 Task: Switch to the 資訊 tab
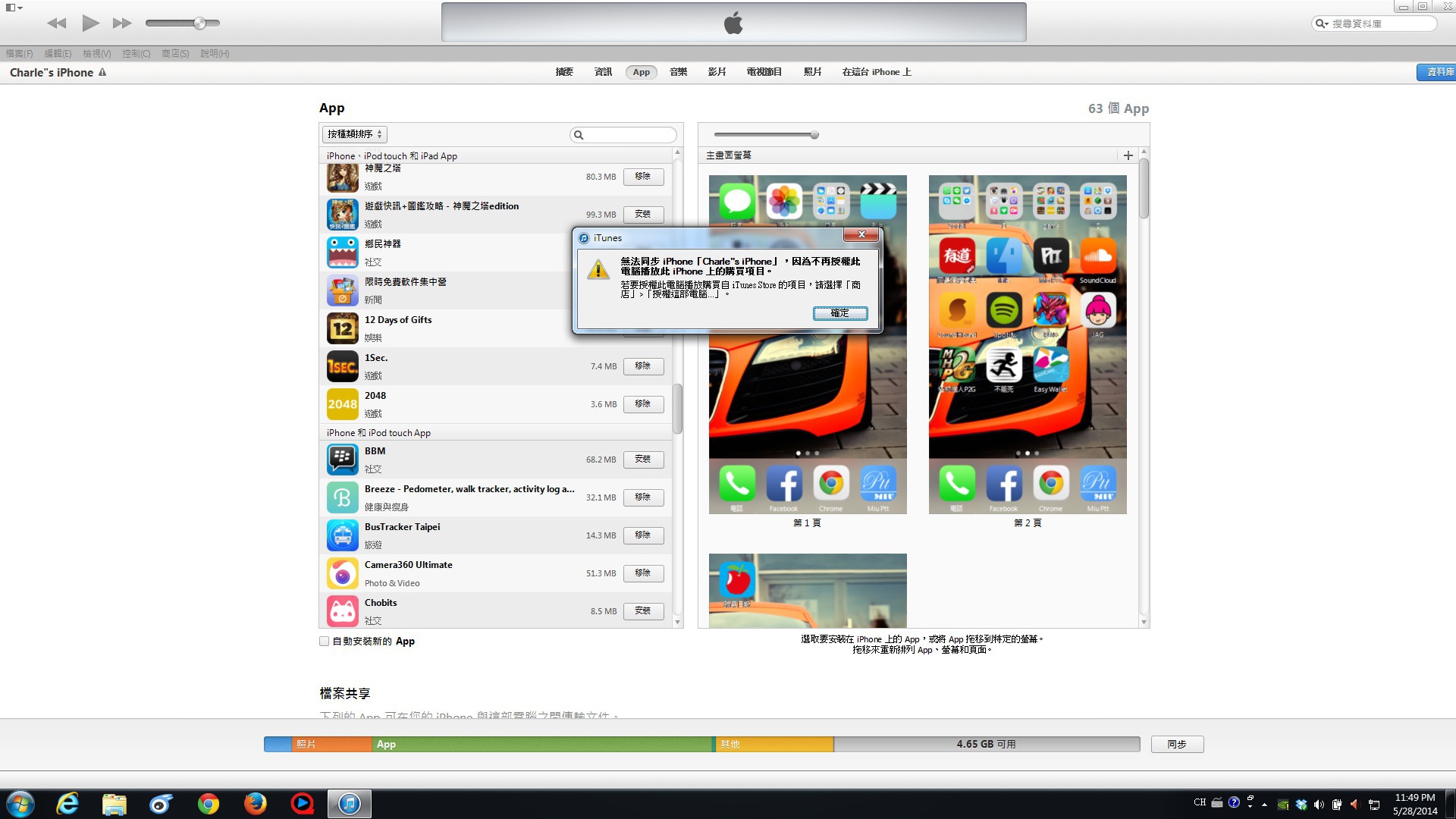603,72
